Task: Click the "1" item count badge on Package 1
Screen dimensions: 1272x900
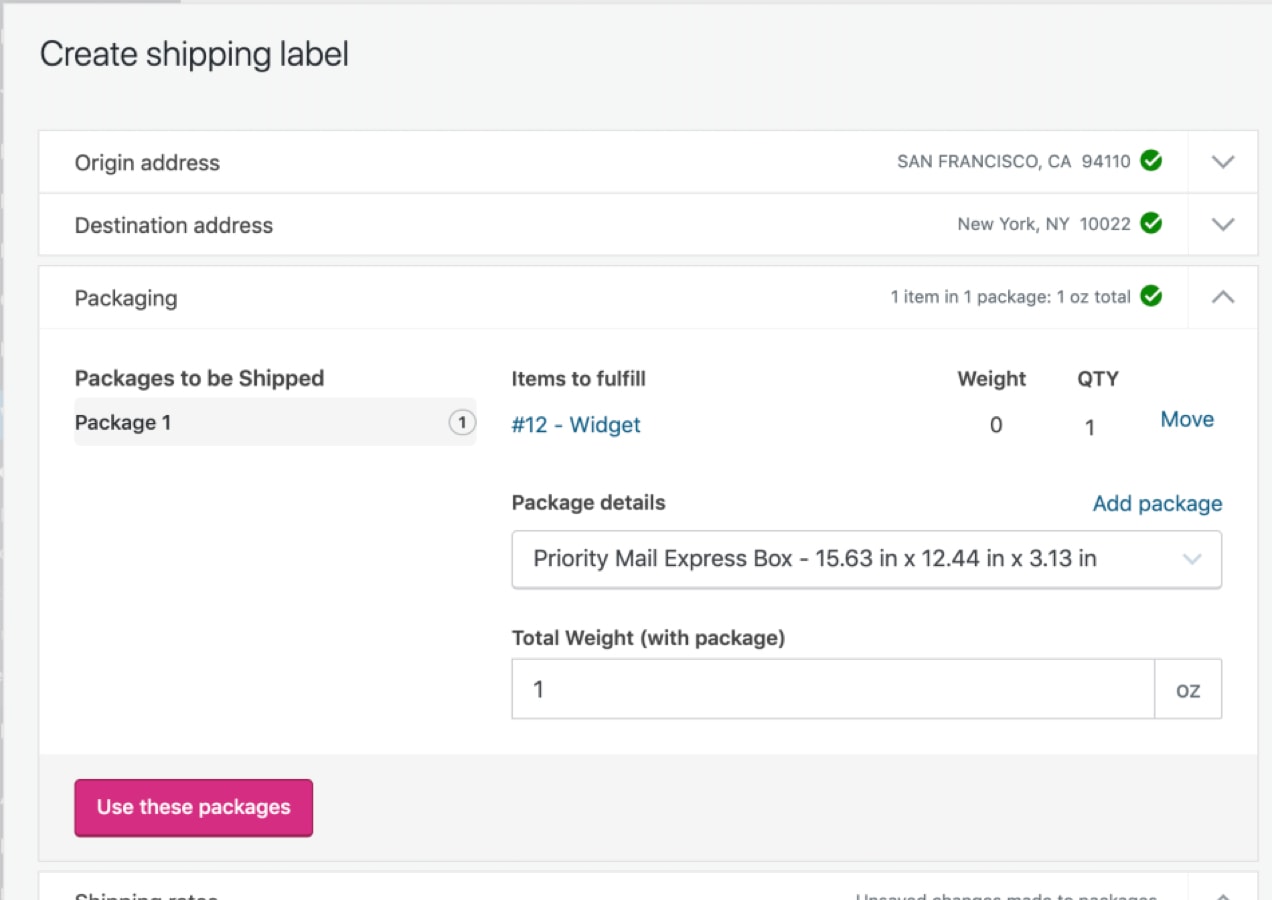Action: [x=462, y=422]
